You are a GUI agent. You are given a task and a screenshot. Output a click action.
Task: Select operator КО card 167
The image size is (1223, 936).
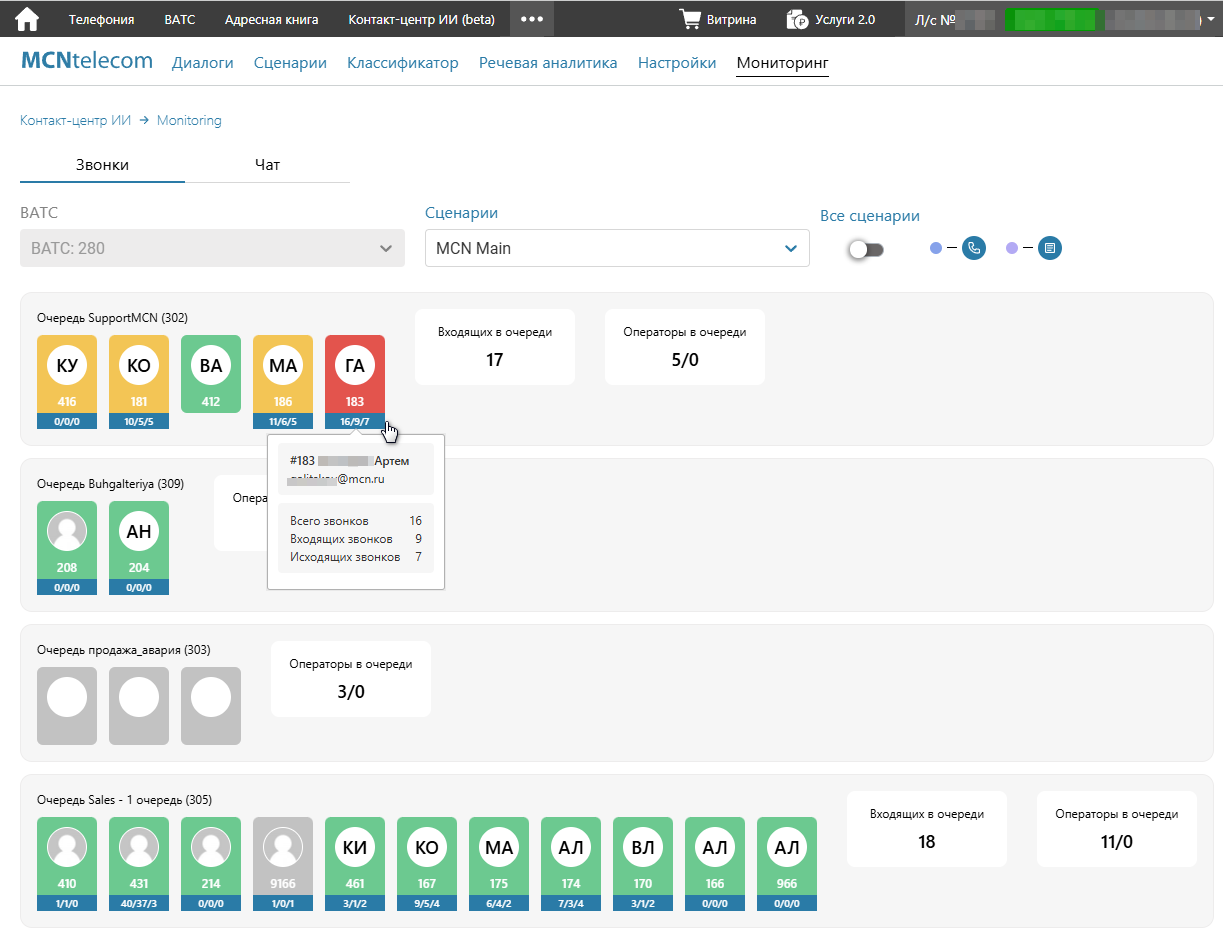coord(427,864)
